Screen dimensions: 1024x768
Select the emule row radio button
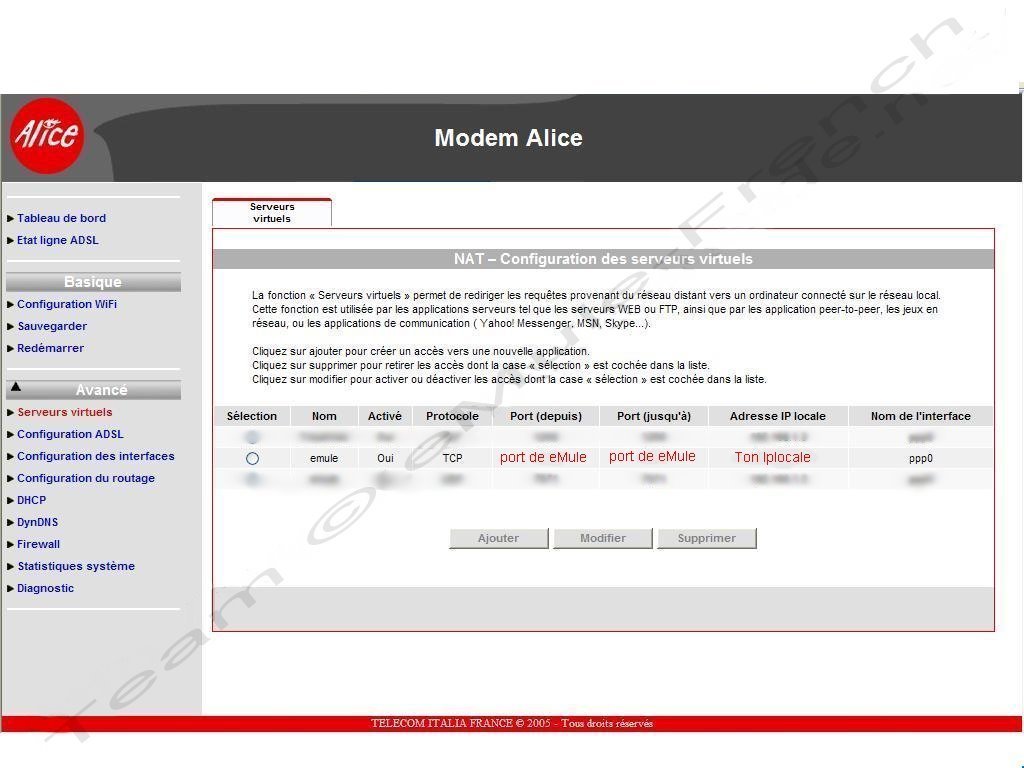click(x=252, y=458)
